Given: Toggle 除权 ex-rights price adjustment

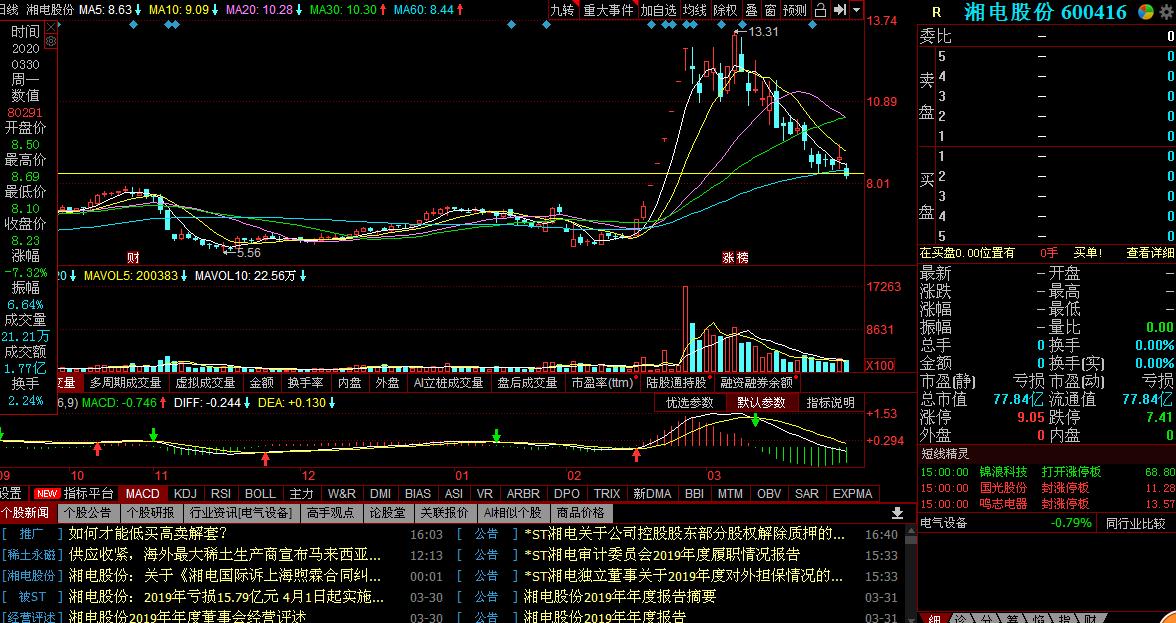Looking at the screenshot, I should pos(725,11).
